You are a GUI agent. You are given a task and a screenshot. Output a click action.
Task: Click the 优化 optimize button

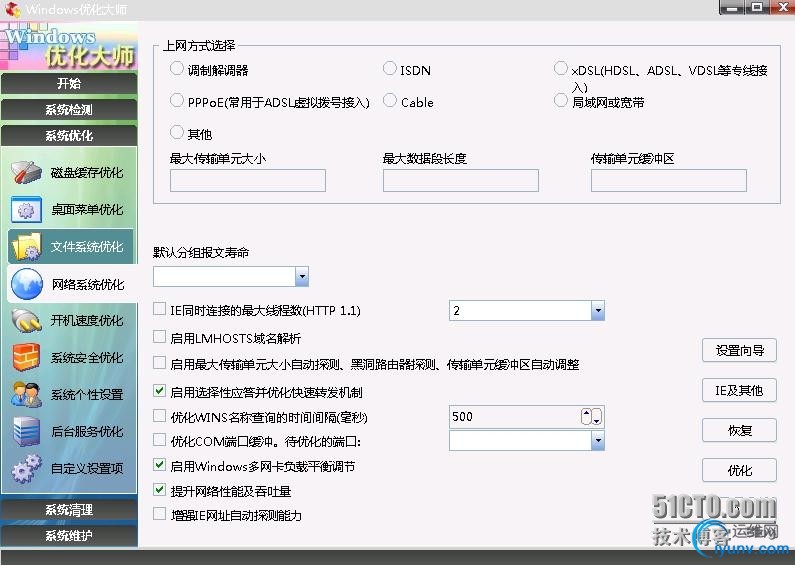739,471
